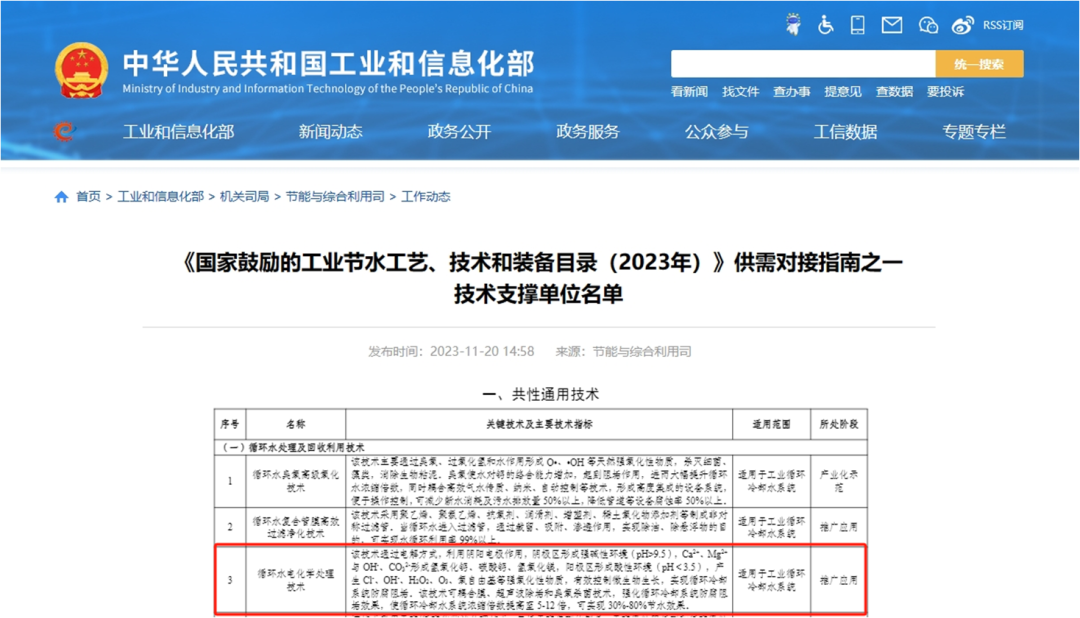This screenshot has height=618, width=1080.
Task: Open the 看新闻 quick link
Action: coord(689,92)
